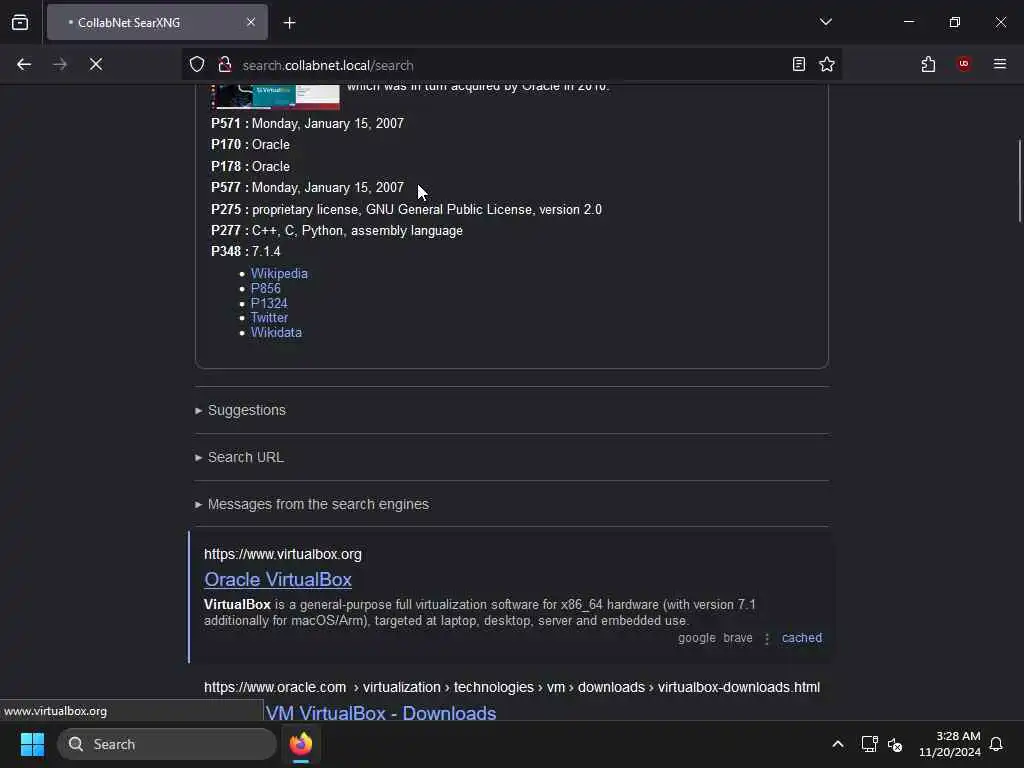Open the muted volume tray icon
This screenshot has width=1024, height=768.
tap(895, 744)
